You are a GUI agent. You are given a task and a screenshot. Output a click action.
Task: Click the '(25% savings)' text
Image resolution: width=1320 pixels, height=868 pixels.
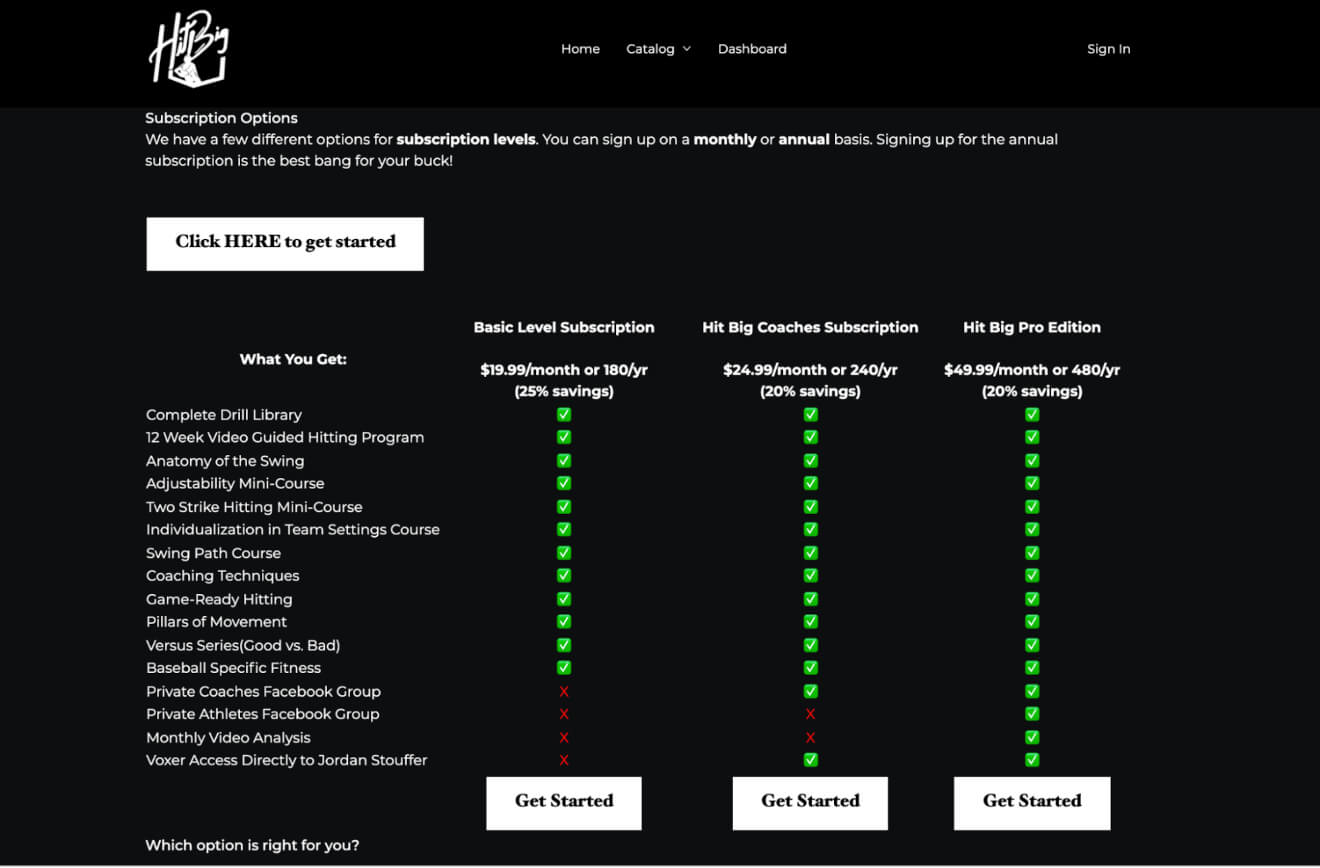click(x=564, y=391)
